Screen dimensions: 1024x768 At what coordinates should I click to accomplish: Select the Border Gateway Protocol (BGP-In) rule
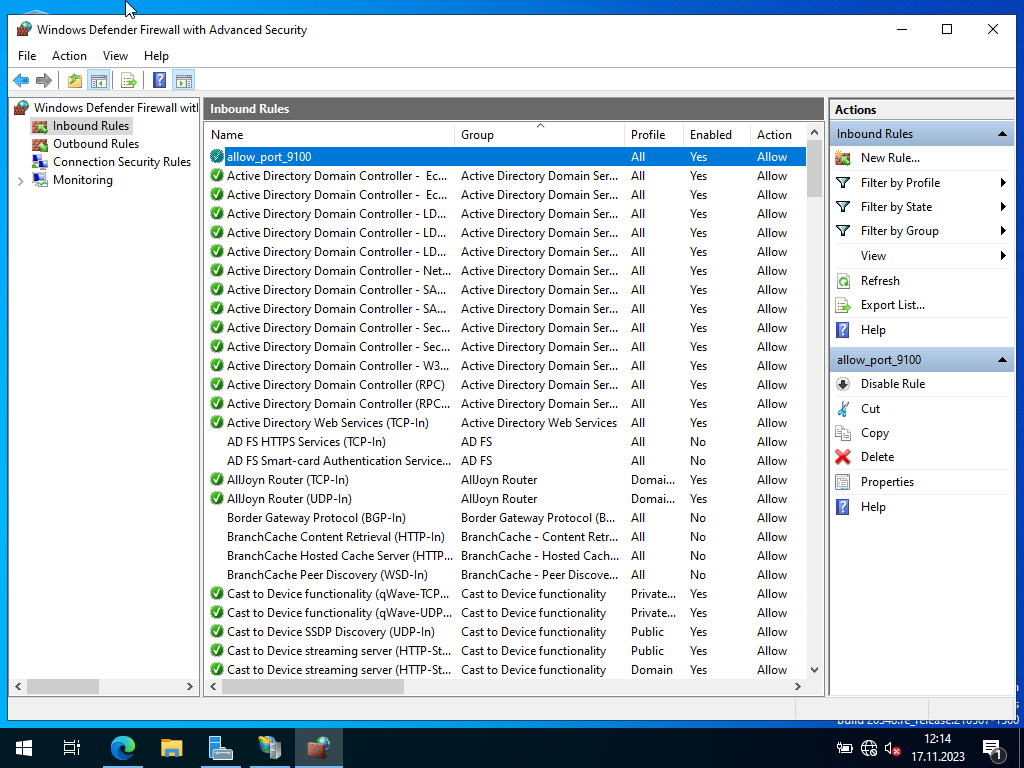click(507, 517)
